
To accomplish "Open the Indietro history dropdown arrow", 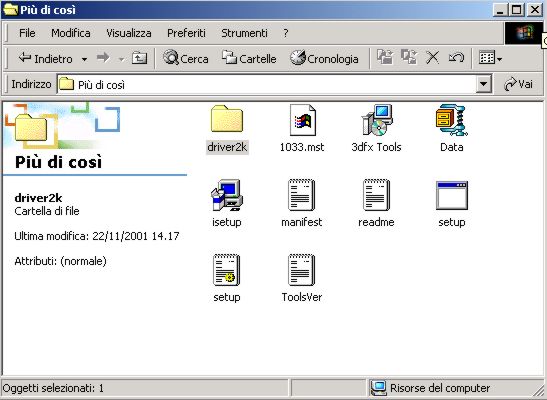I will (84, 59).
